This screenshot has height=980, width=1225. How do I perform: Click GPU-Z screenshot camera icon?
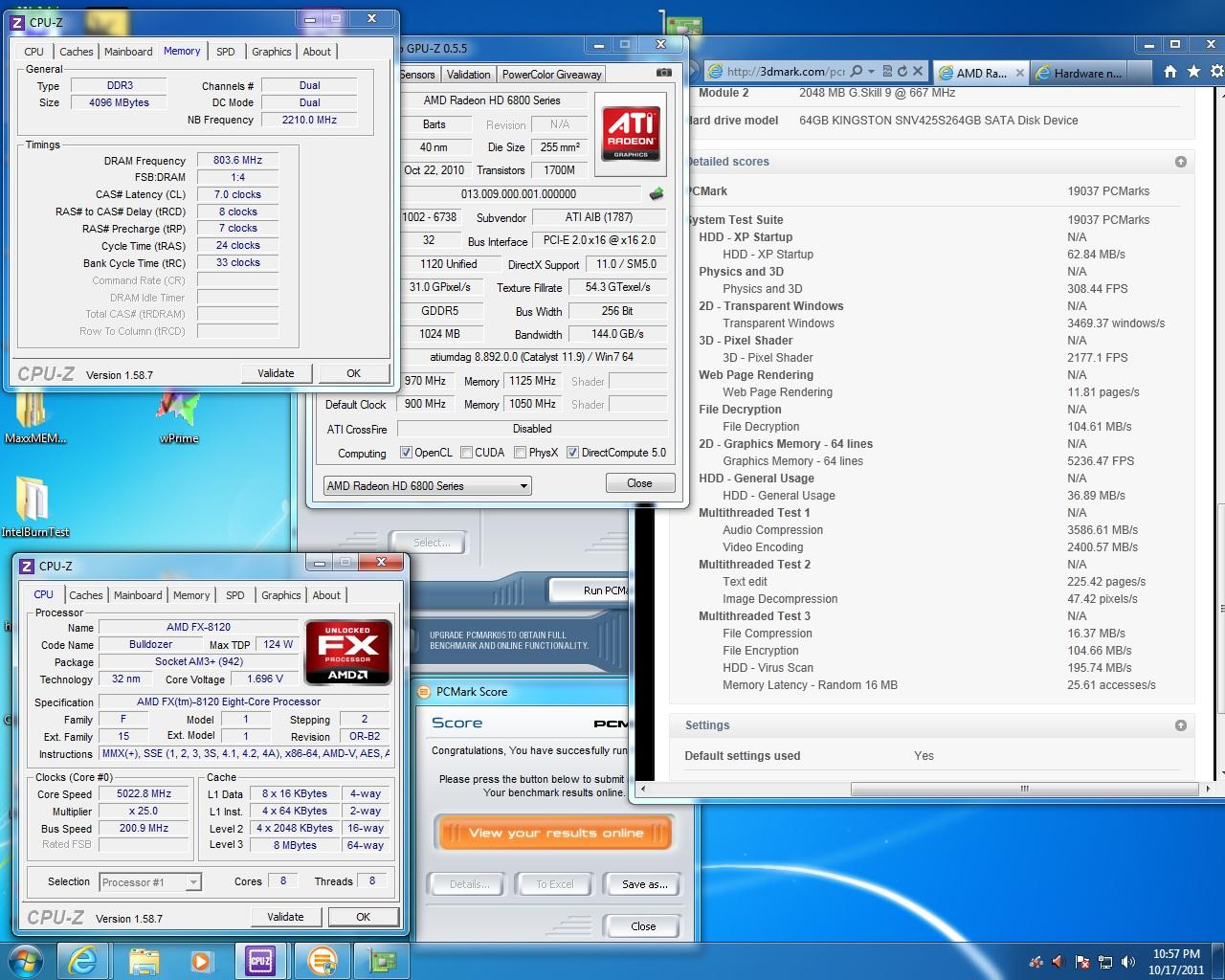tap(664, 73)
